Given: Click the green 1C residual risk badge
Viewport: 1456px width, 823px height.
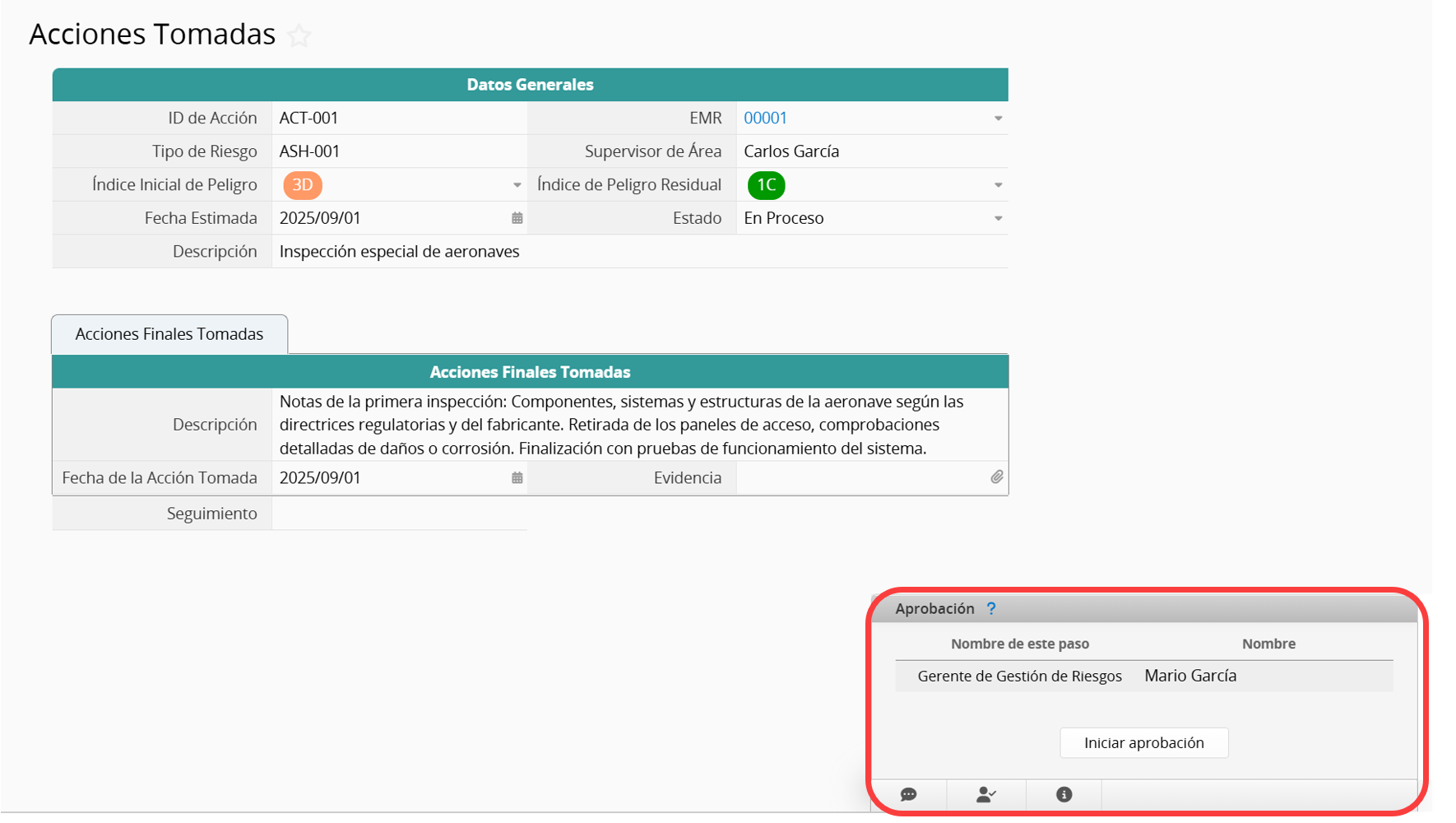Looking at the screenshot, I should (x=766, y=185).
